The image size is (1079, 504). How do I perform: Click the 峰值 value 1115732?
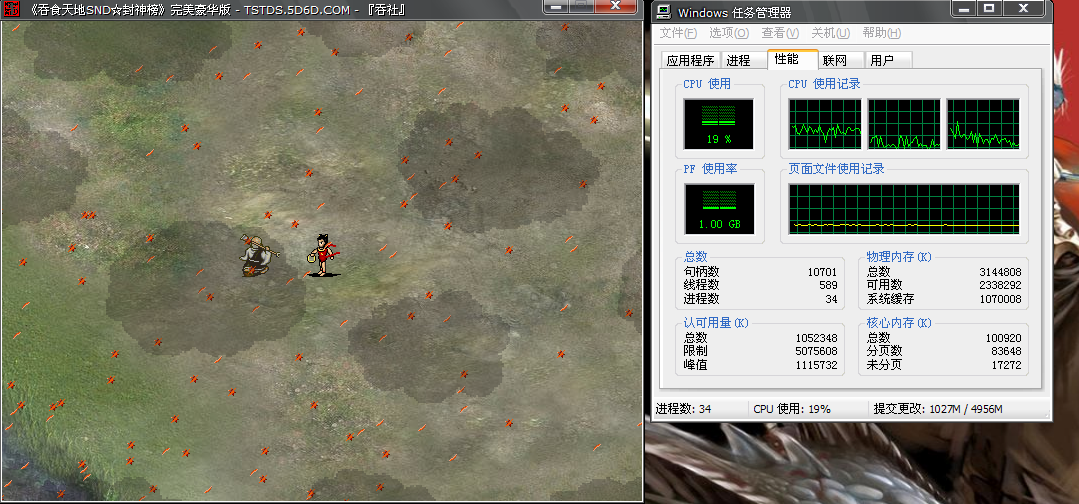click(x=816, y=365)
